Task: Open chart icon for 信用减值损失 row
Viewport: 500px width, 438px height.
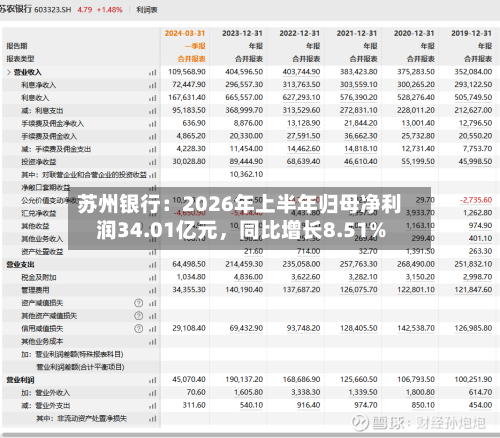Action: click(x=152, y=329)
